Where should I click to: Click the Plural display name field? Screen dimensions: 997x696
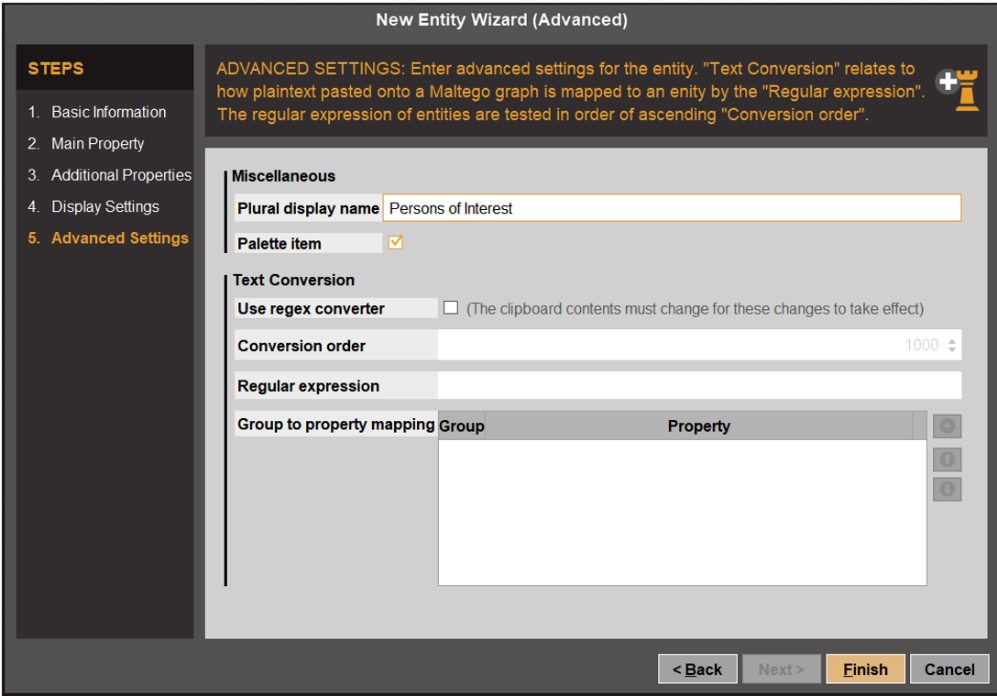pos(672,208)
